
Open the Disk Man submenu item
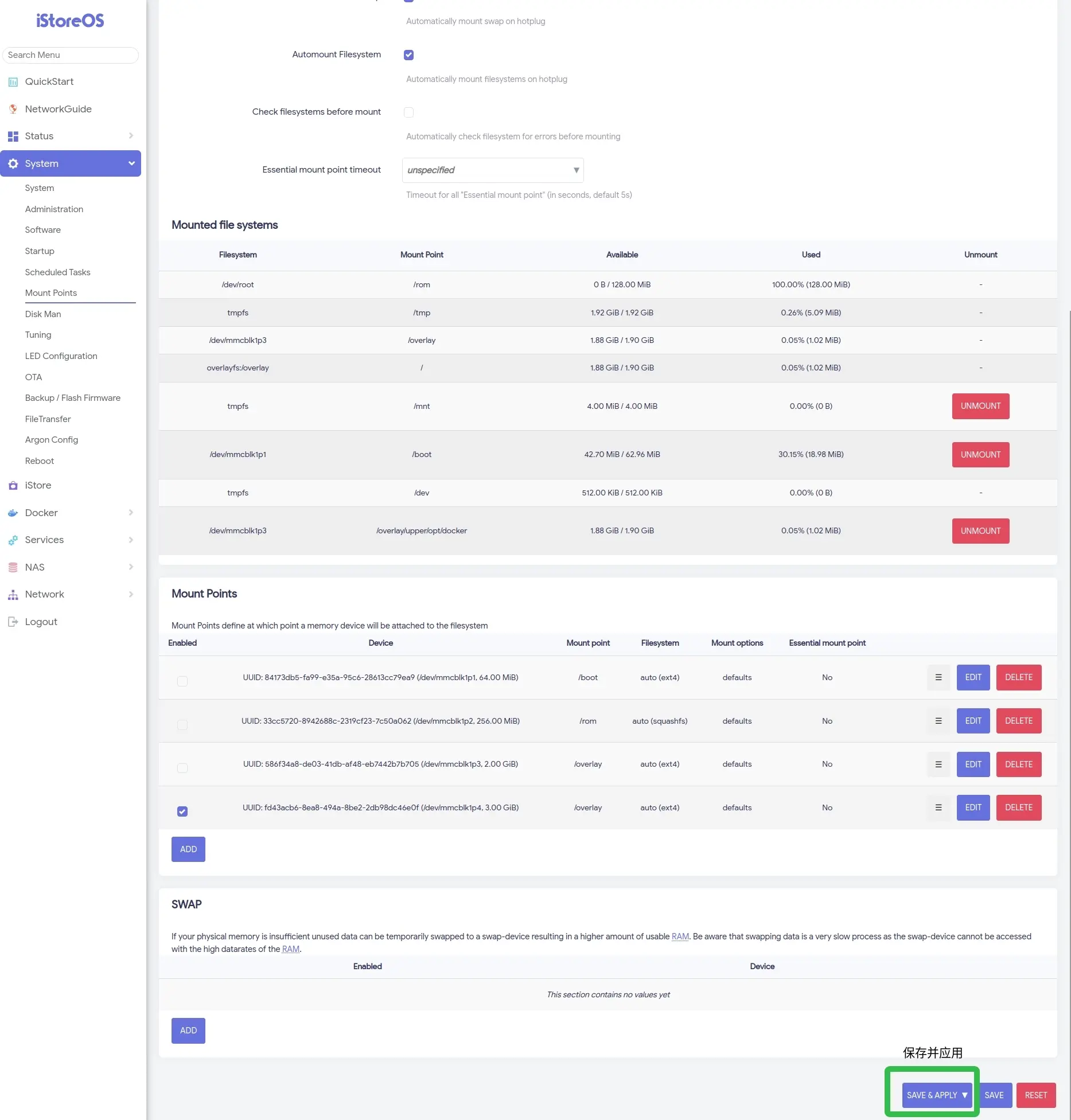43,314
